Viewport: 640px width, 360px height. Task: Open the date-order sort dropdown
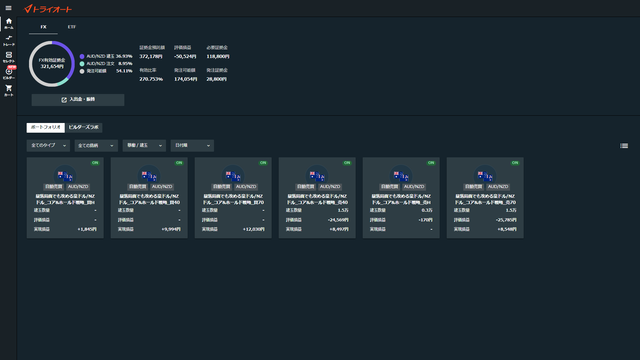pyautogui.click(x=192, y=146)
